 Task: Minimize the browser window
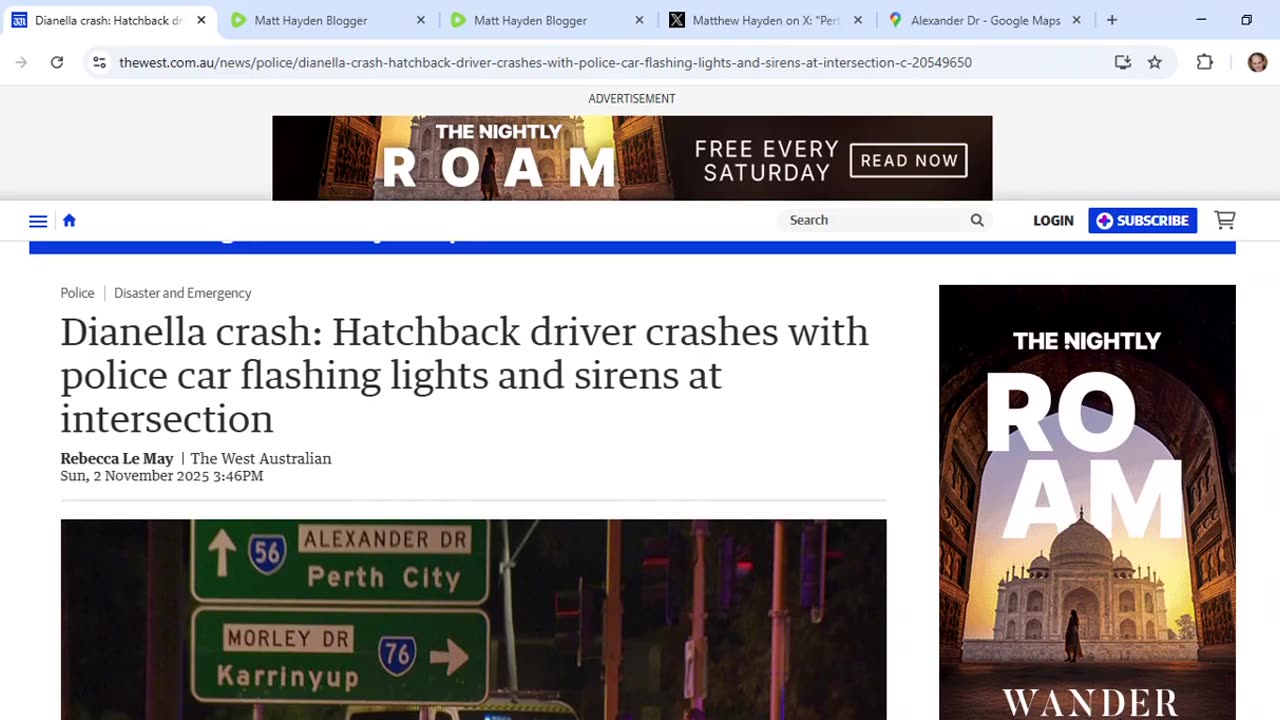(1201, 20)
